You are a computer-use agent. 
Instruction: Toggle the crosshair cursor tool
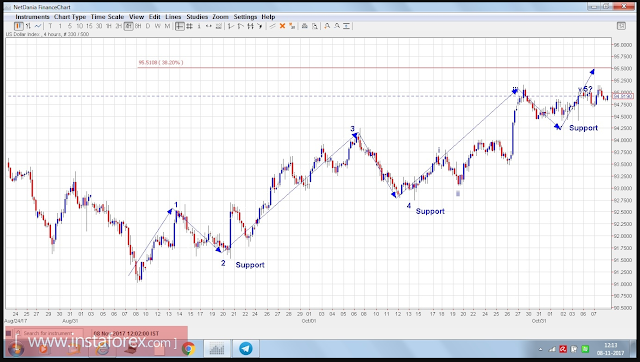pyautogui.click(x=180, y=26)
